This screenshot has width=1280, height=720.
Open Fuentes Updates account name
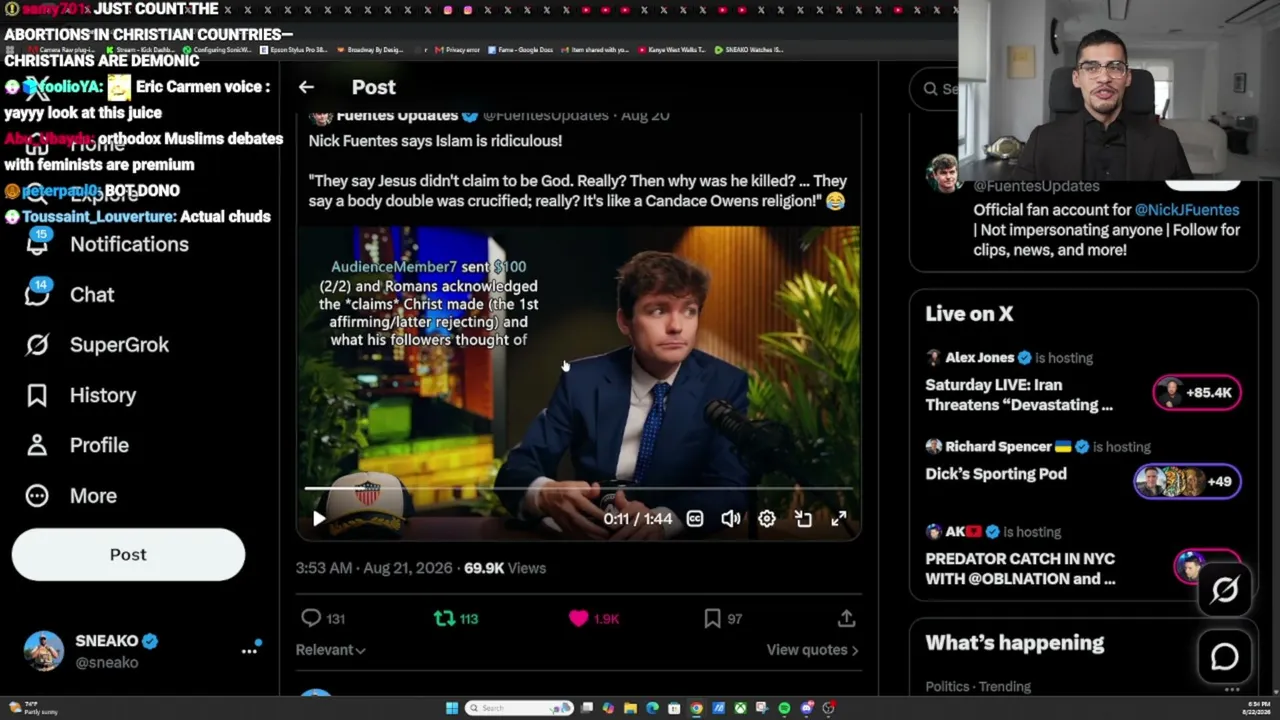(x=397, y=116)
